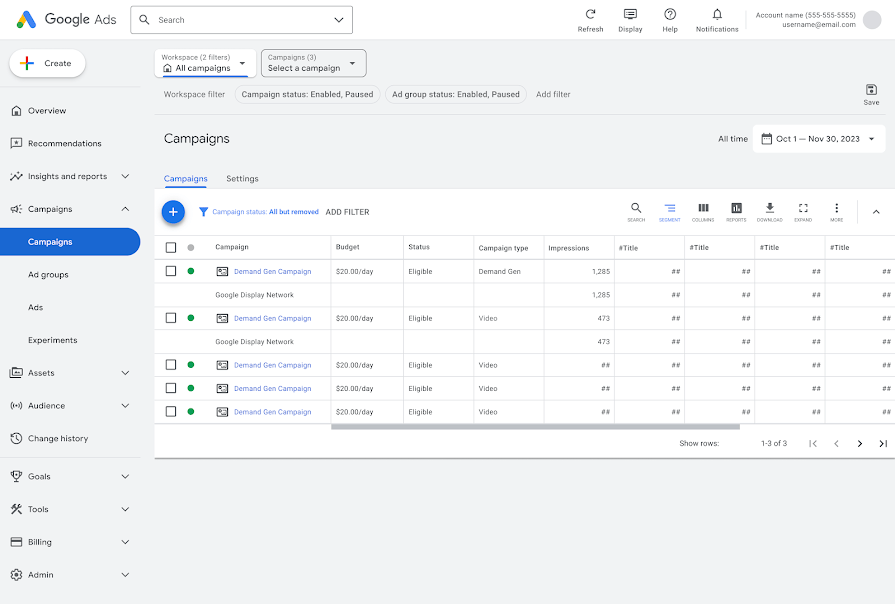Viewport: 895px width, 604px height.
Task: Open the Workspace 'All campaigns' dropdown
Action: pos(203,63)
